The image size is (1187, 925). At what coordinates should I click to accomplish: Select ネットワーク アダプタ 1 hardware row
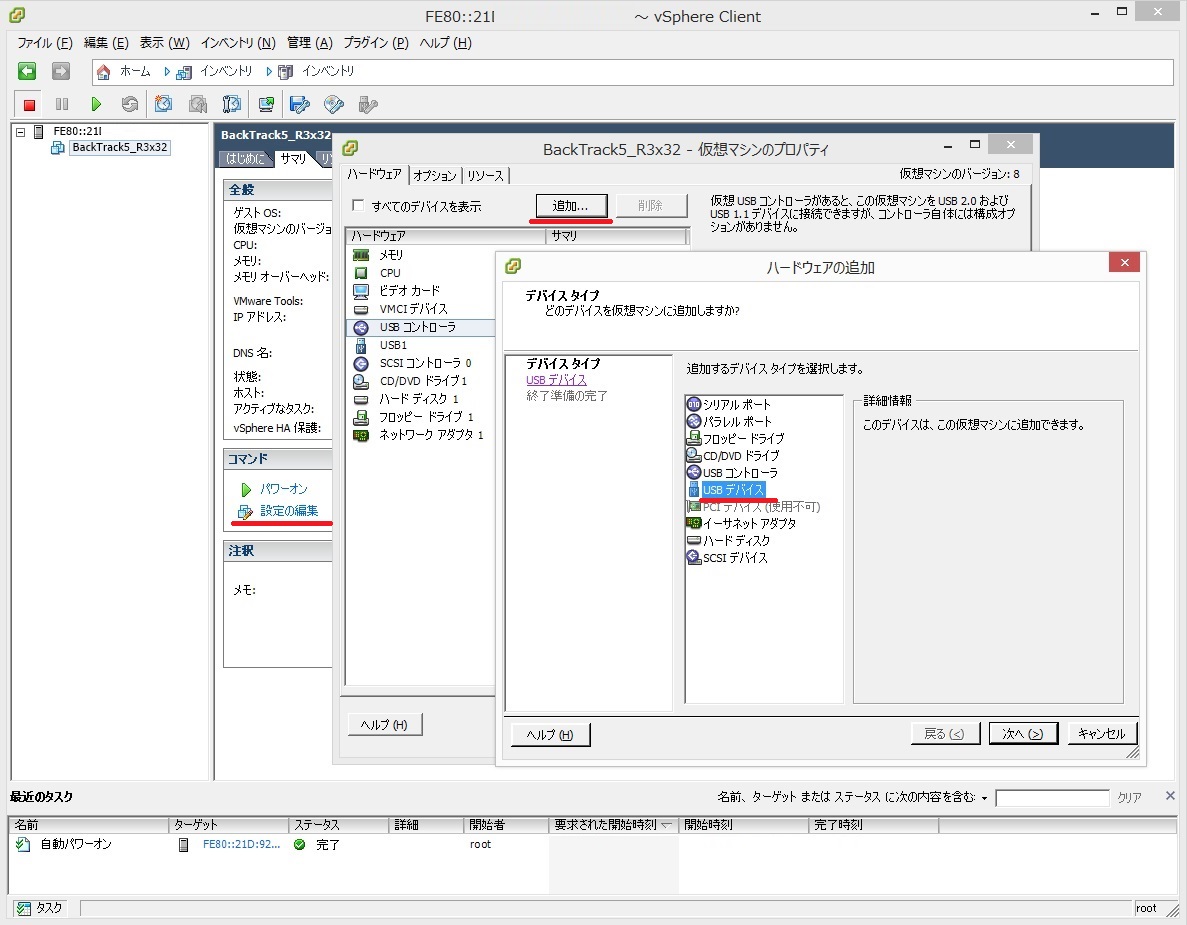tap(421, 435)
